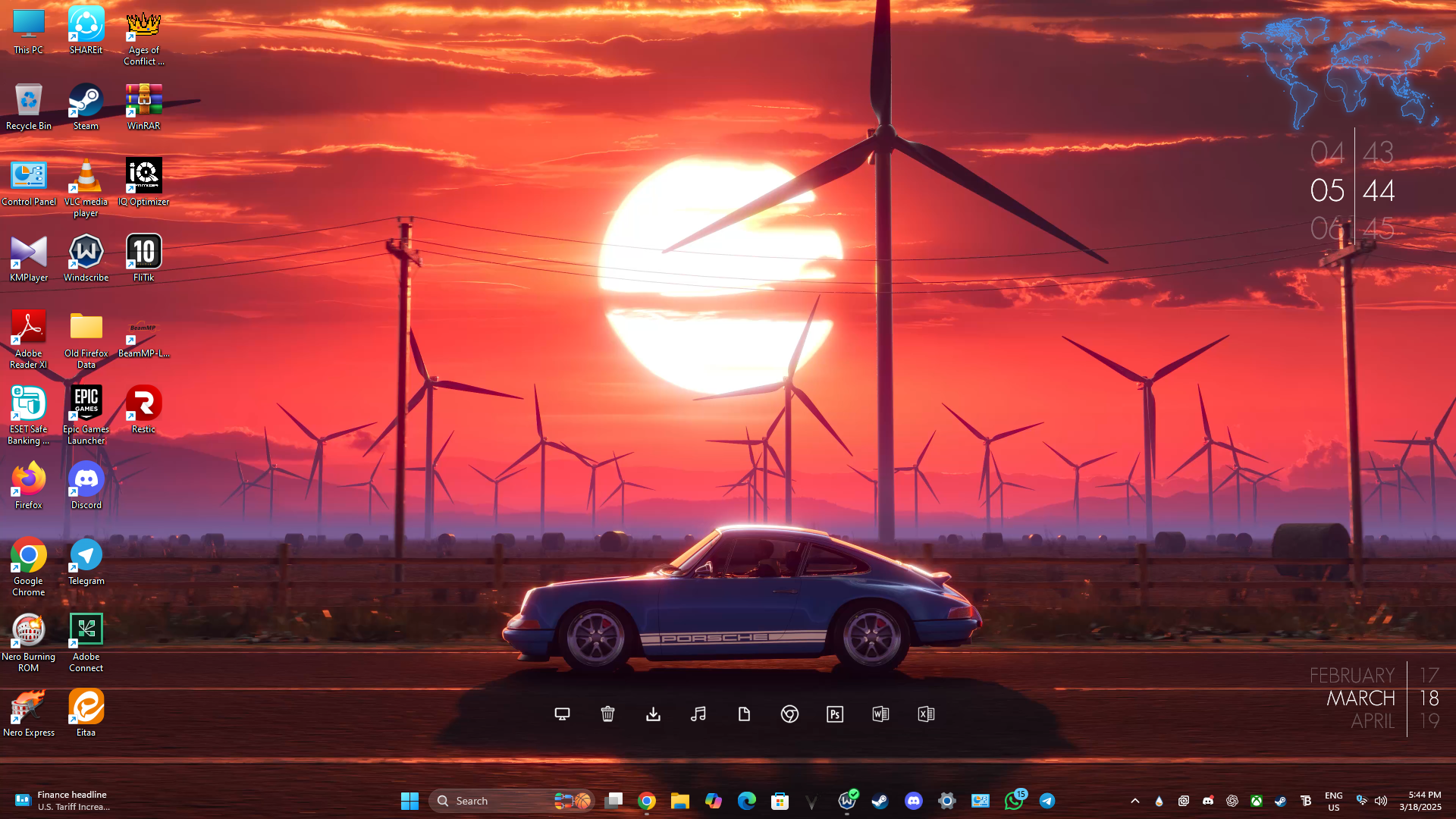The image size is (1456, 819).
Task: Open Microsoft Store from the taskbar
Action: [780, 801]
